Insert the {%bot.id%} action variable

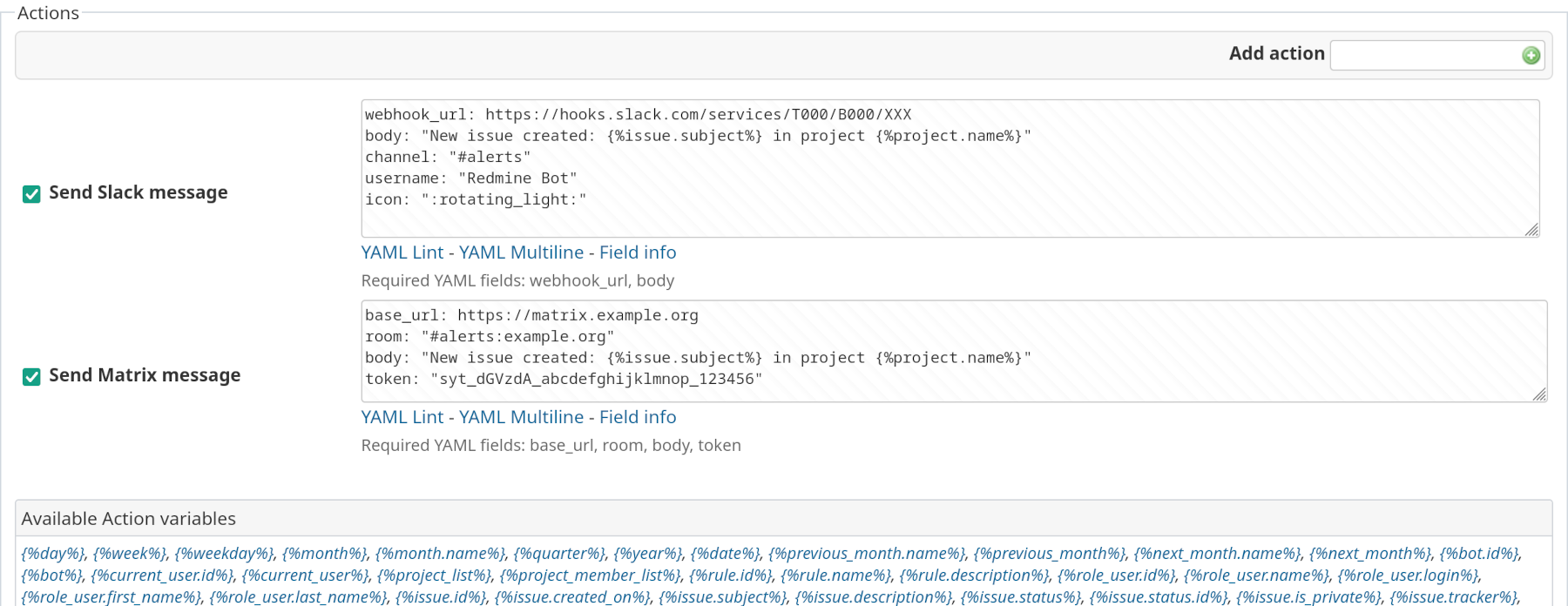[x=1478, y=554]
